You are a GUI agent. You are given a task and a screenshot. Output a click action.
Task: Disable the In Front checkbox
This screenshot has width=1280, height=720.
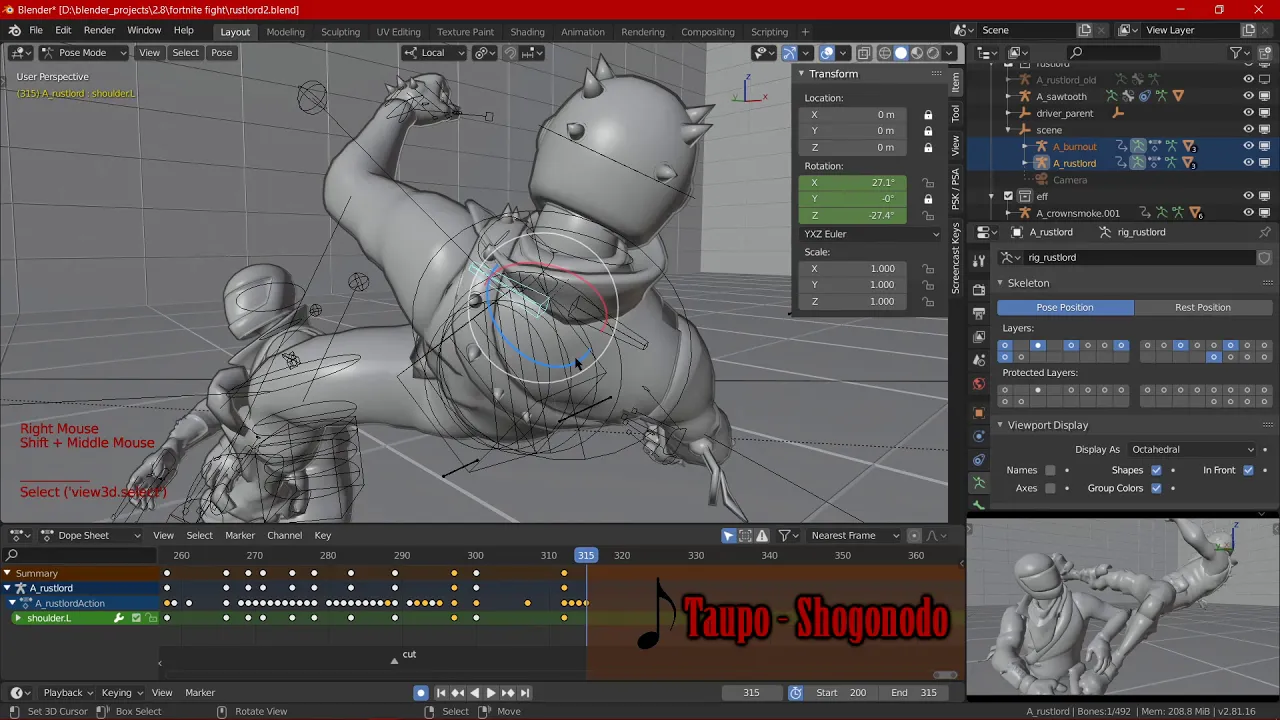[x=1248, y=470]
